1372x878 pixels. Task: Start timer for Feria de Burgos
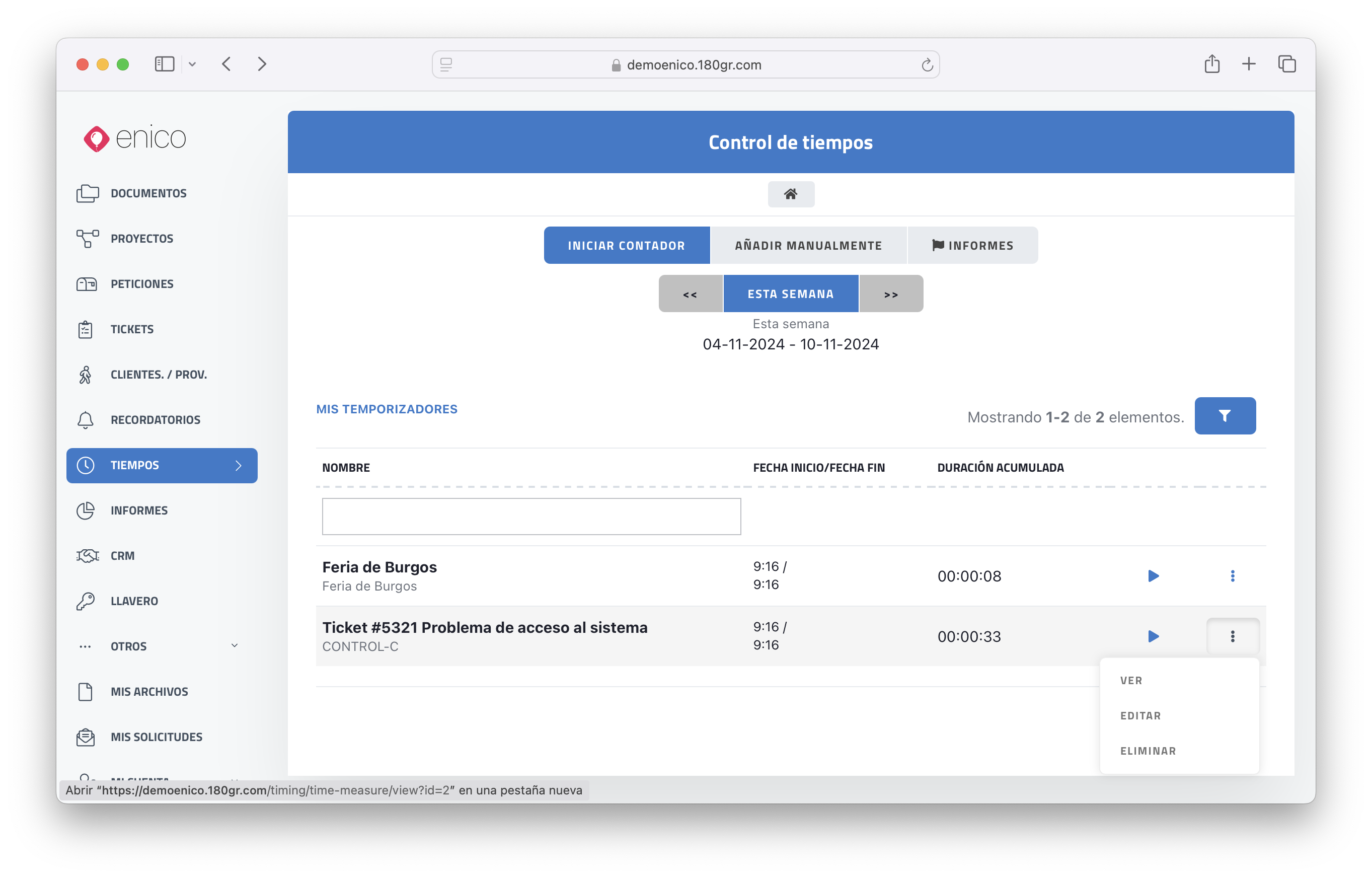(x=1153, y=576)
